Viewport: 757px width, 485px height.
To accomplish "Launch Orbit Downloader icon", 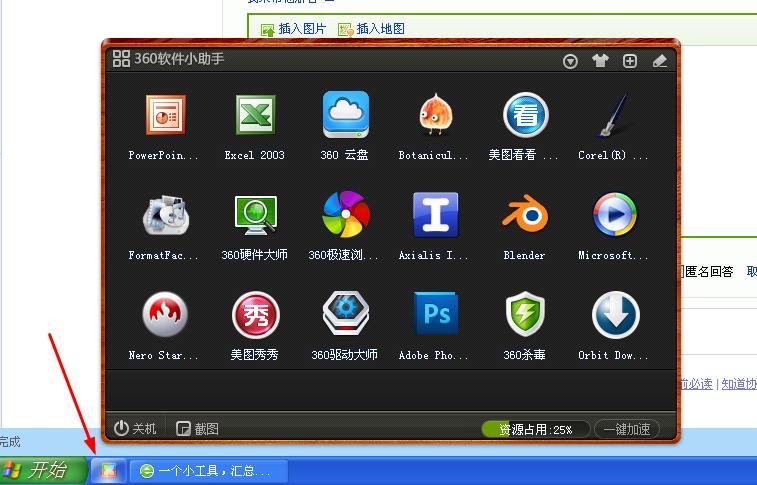I will point(616,315).
